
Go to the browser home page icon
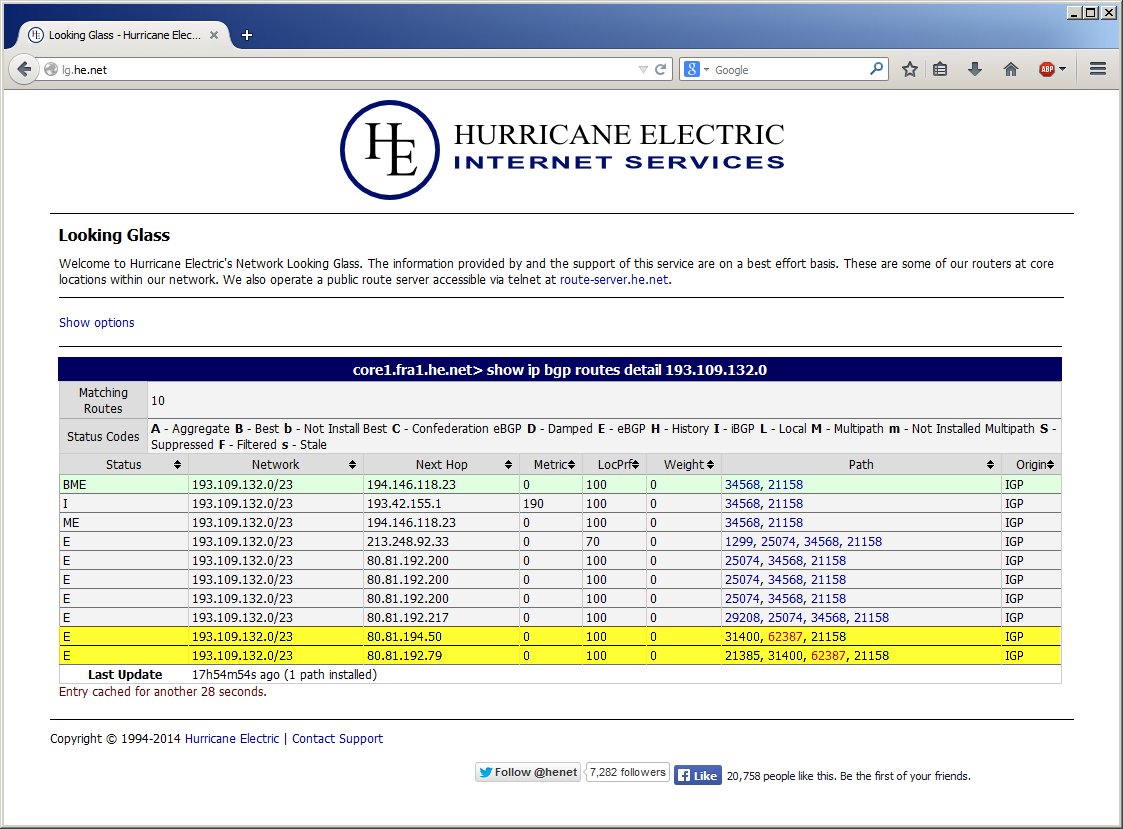1010,69
